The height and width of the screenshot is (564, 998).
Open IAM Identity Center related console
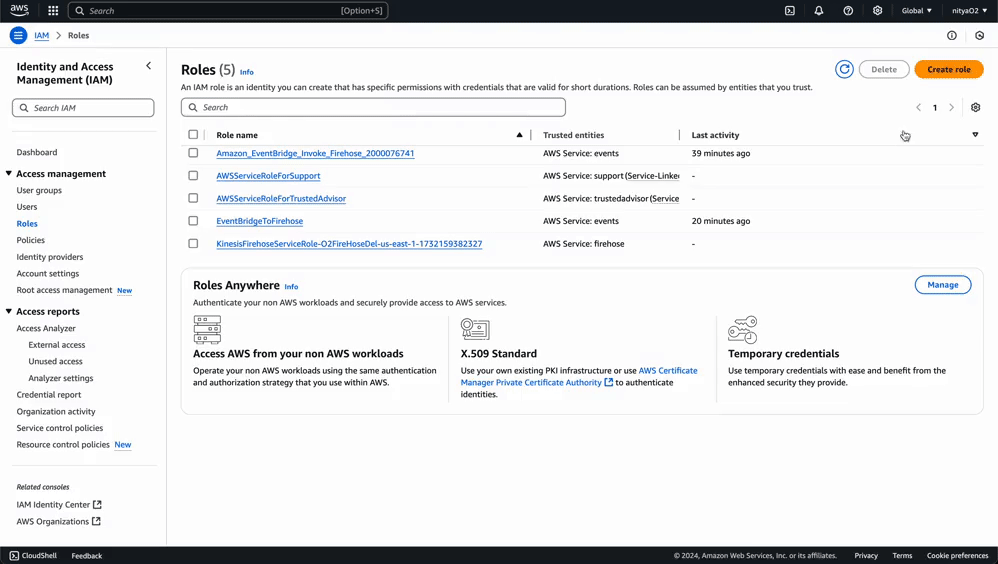click(x=53, y=504)
